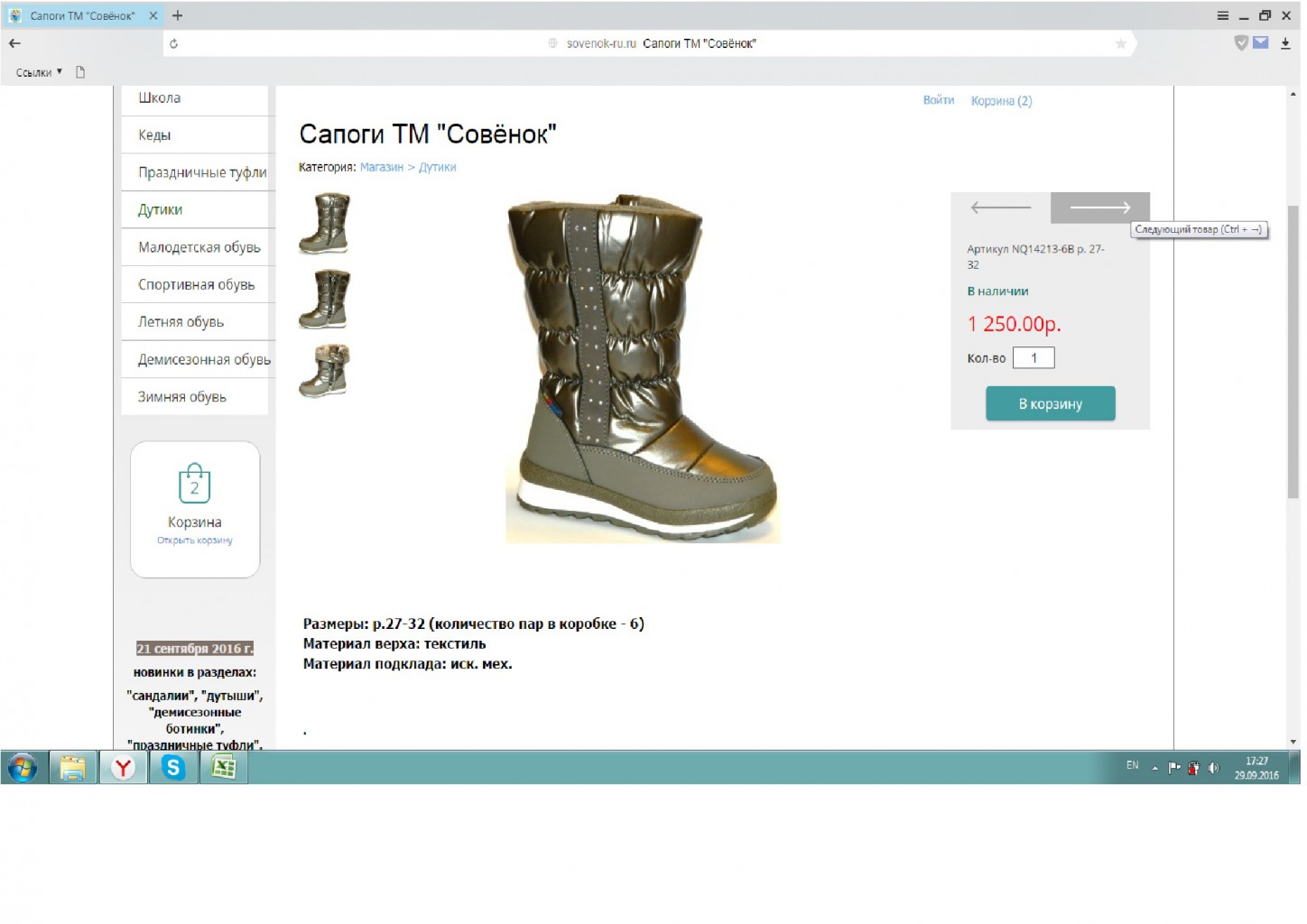Open the Корзина (2) link in the header

point(1002,101)
